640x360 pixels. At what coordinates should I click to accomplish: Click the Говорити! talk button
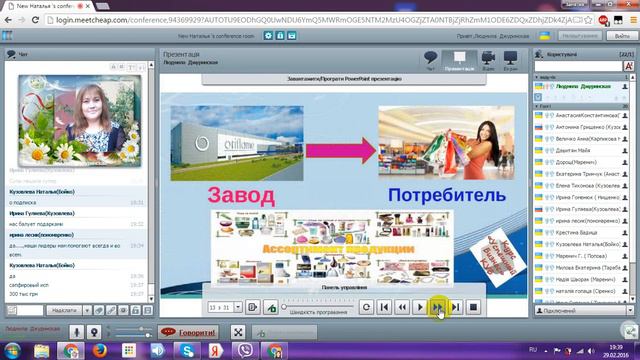point(189,332)
